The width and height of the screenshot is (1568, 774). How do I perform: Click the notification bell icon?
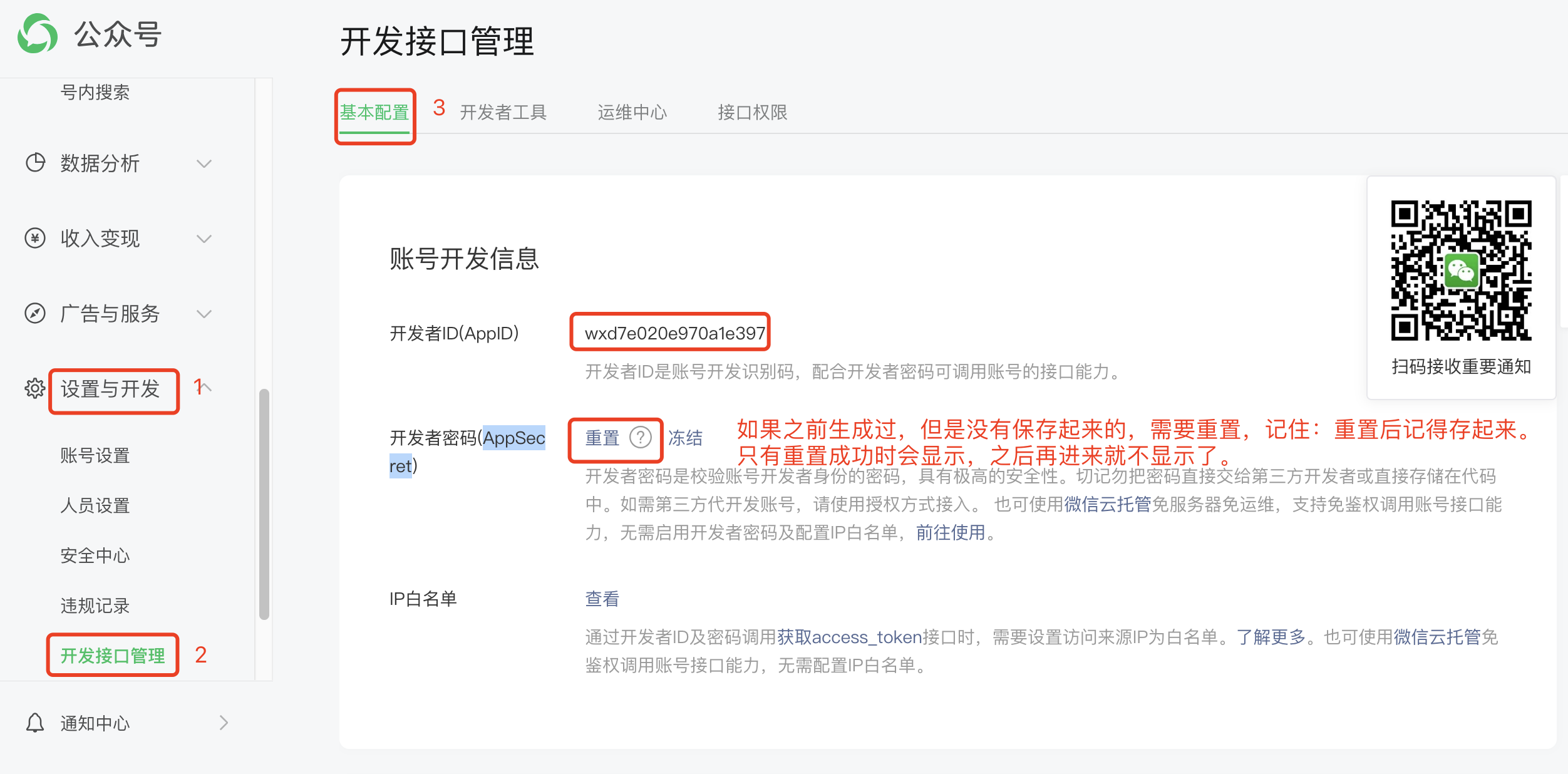tap(35, 723)
